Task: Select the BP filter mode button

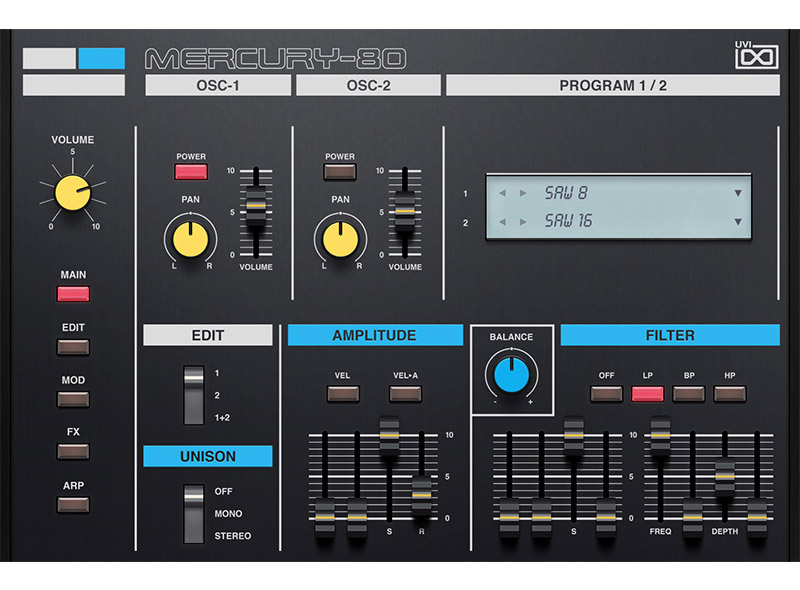Action: (689, 394)
